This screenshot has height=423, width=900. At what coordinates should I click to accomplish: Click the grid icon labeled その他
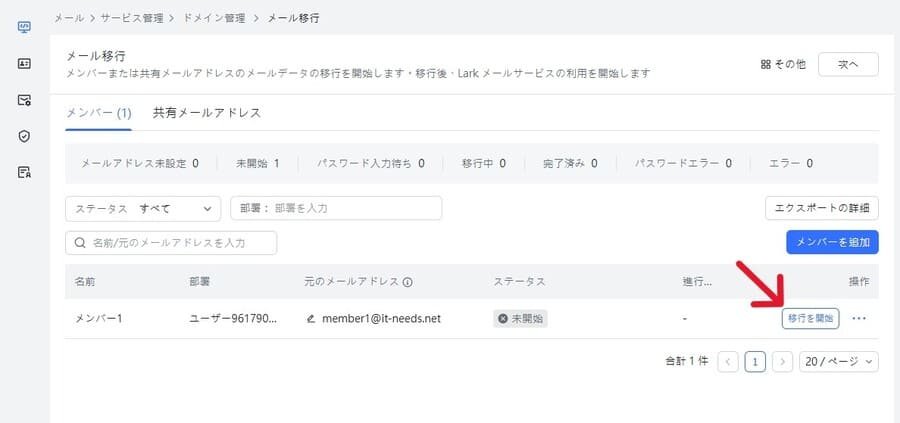click(x=766, y=64)
